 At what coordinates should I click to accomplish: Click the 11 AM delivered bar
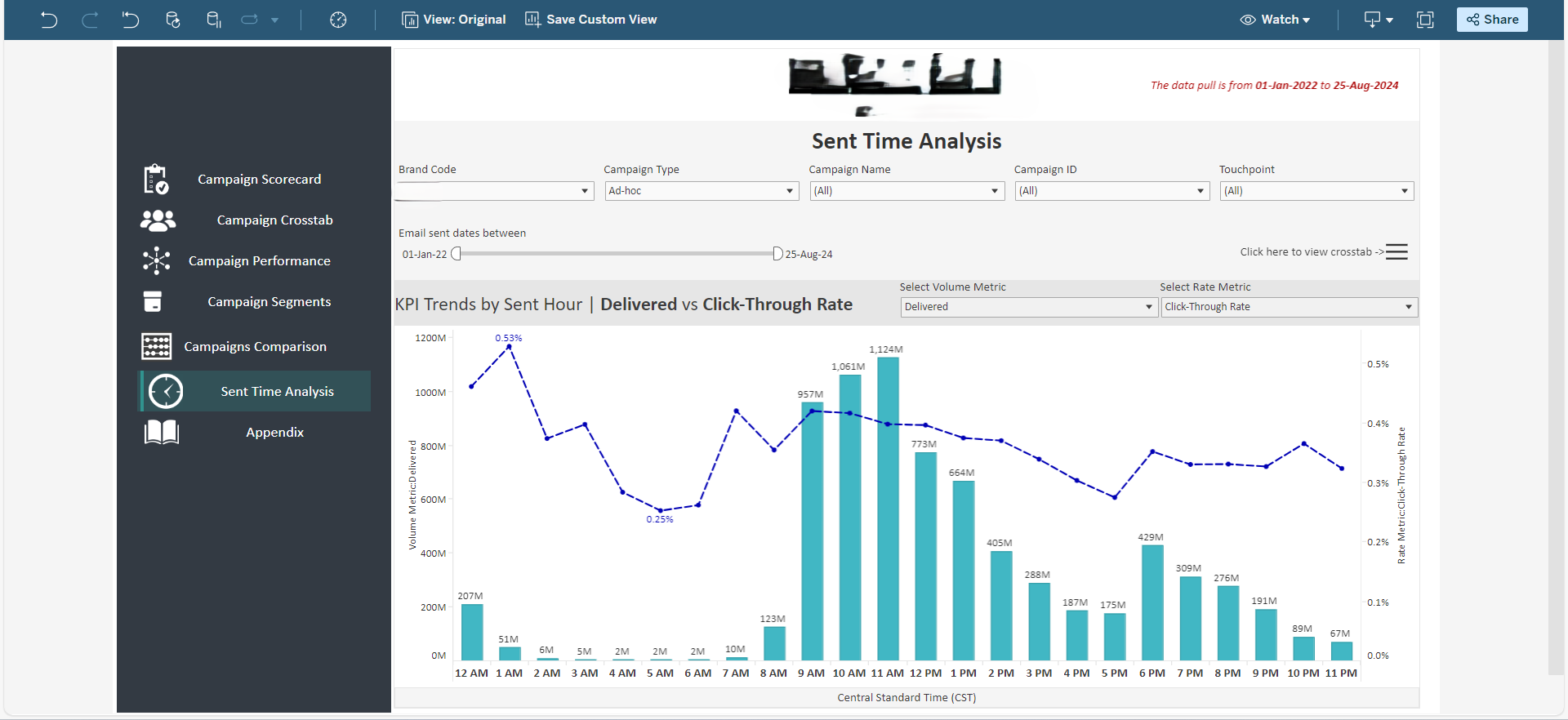click(888, 506)
